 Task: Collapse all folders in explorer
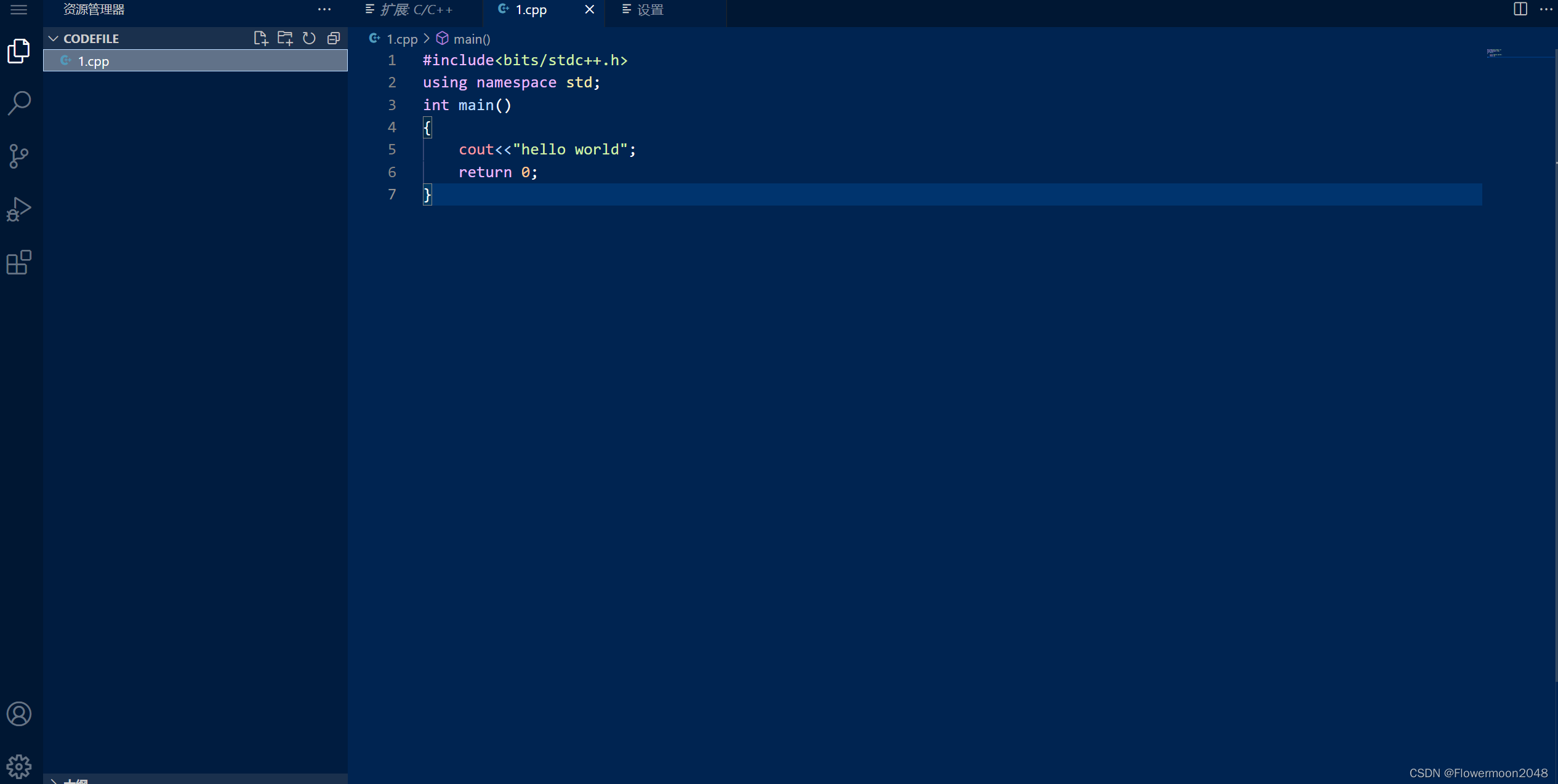pos(334,38)
